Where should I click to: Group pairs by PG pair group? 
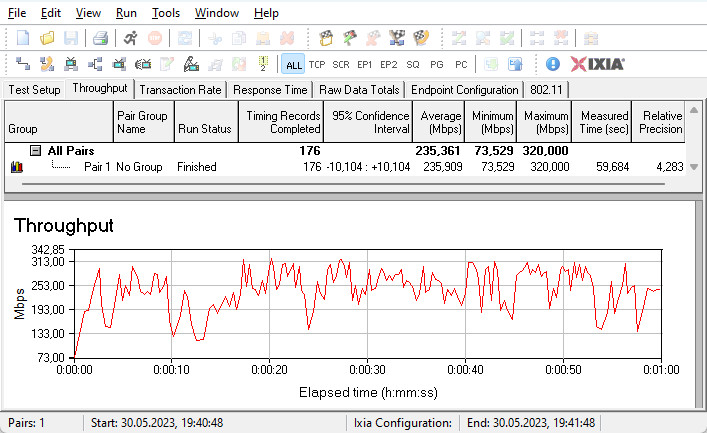point(436,64)
